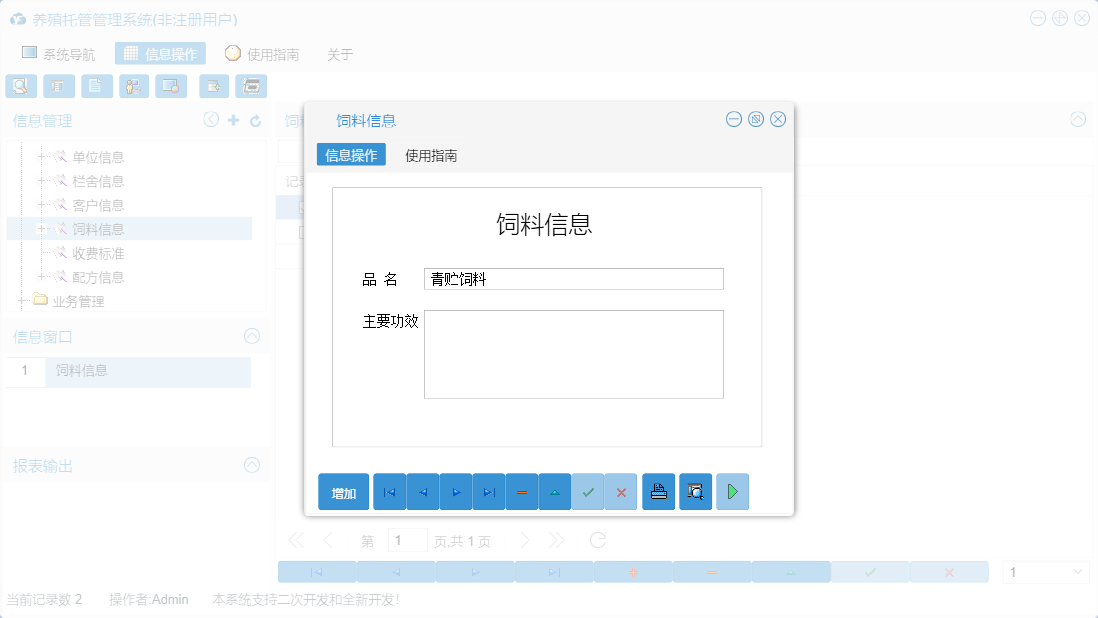Click the previous-record arrow in bottom navigator
1098x618 pixels.
click(396, 573)
